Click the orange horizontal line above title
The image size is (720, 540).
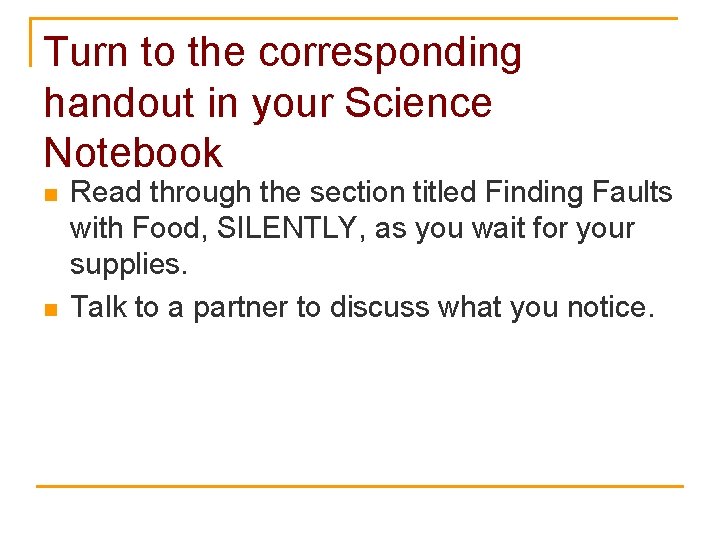pyautogui.click(x=354, y=19)
